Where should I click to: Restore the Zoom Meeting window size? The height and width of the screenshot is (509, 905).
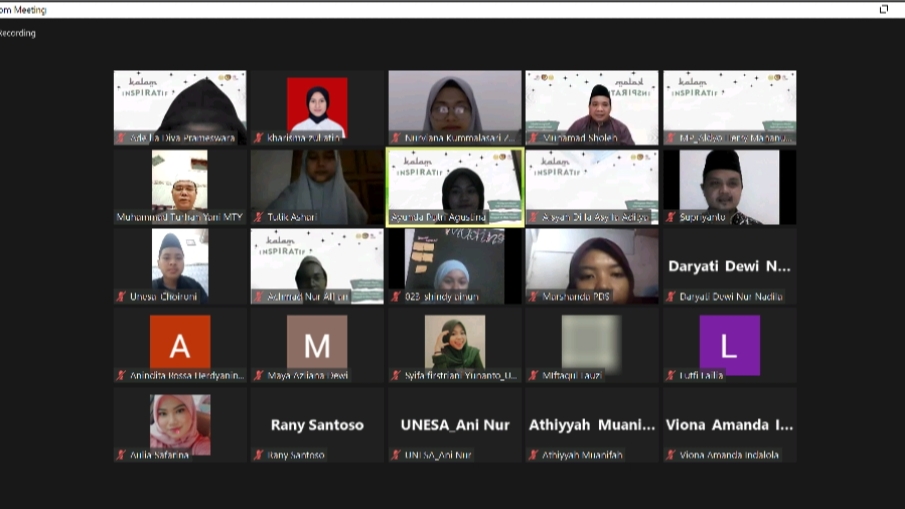(x=883, y=9)
